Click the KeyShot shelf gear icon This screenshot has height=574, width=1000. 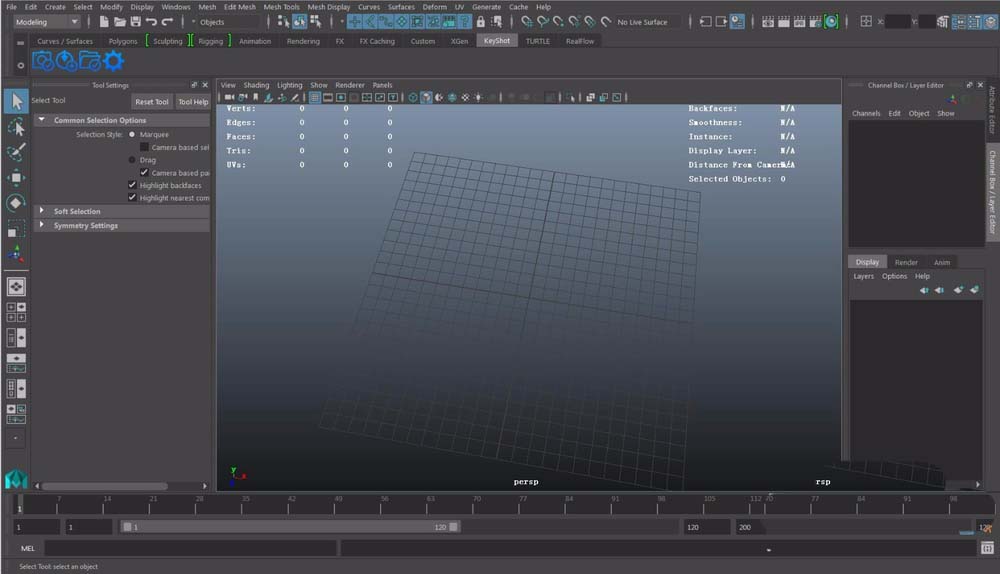[114, 62]
